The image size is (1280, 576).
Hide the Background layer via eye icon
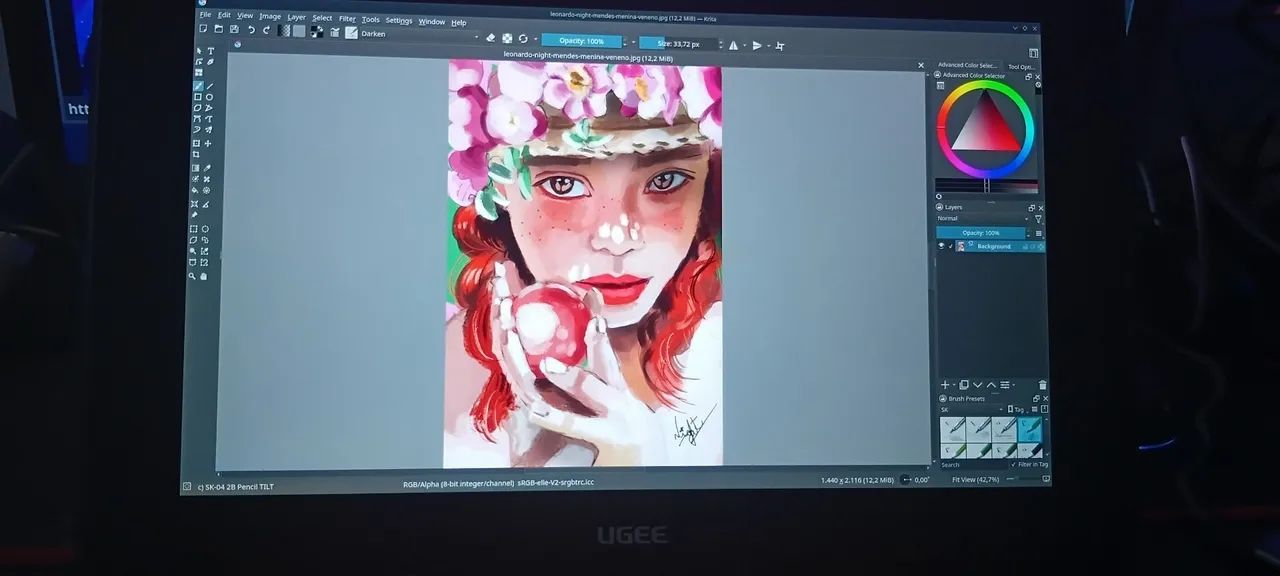coord(941,246)
